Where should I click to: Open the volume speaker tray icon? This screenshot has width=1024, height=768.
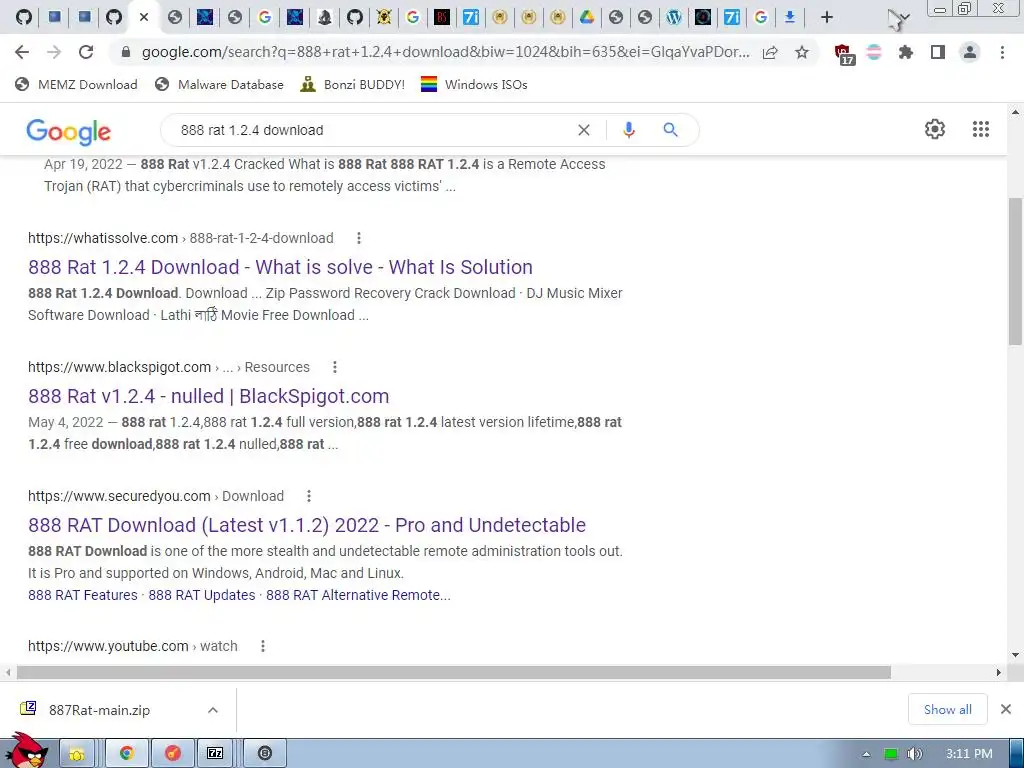click(915, 754)
